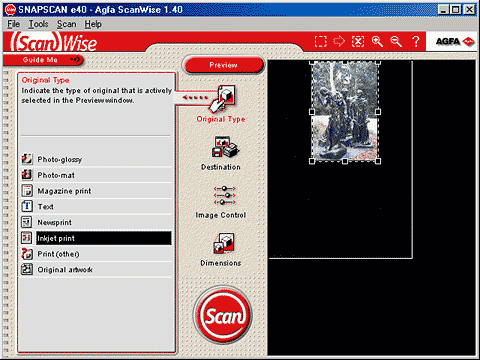Select Original artwork type
The width and height of the screenshot is (480, 360).
97,270
